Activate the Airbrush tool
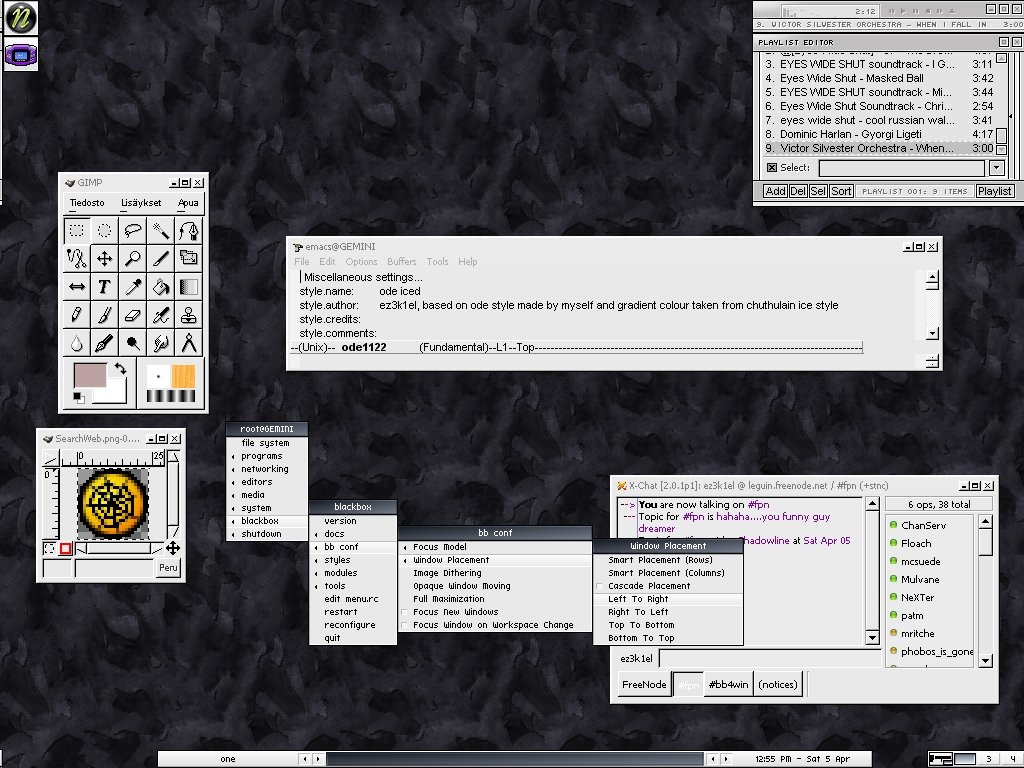1024x768 pixels. click(161, 315)
